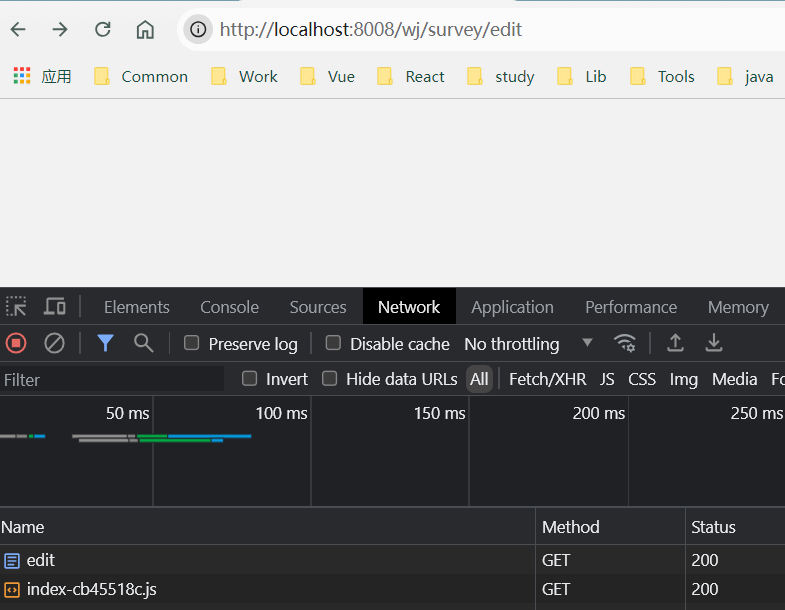Click into the Filter text field
Screen dimensions: 785x610
(x=112, y=379)
